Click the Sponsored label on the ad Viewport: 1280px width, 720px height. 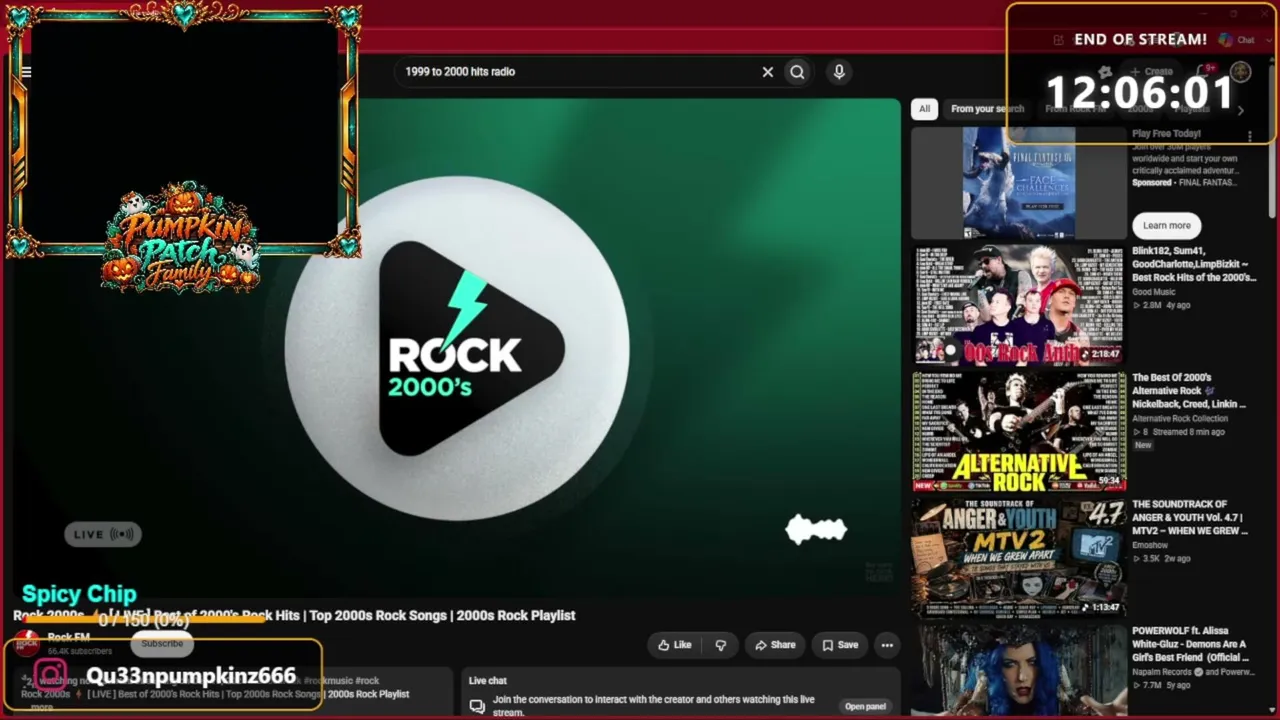(1152, 183)
